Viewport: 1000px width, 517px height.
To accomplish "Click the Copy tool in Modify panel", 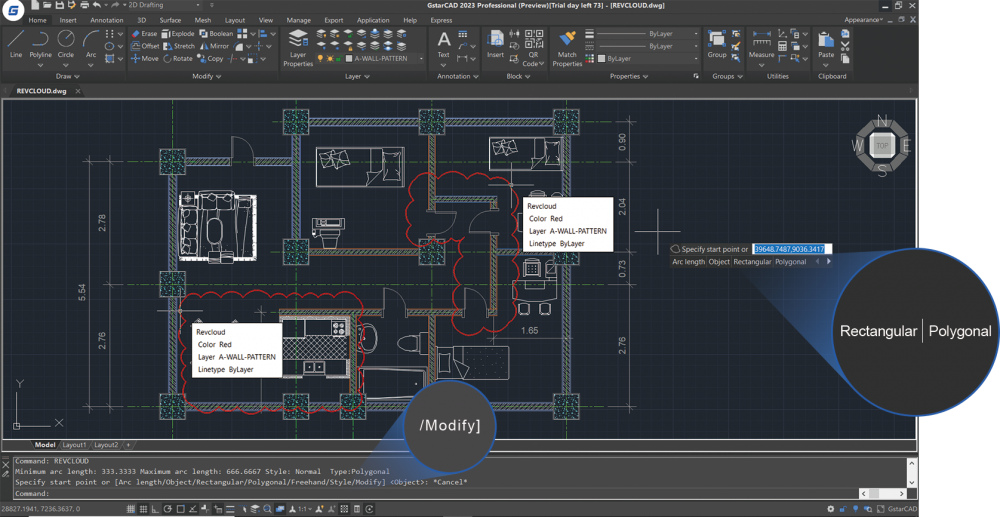I will pos(210,58).
